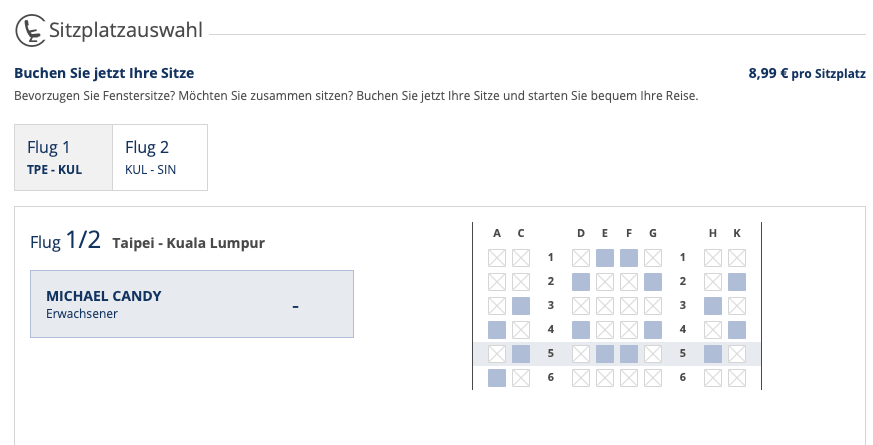Image resolution: width=873 pixels, height=445 pixels.
Task: Select available window seat 6A
Action: pos(497,378)
